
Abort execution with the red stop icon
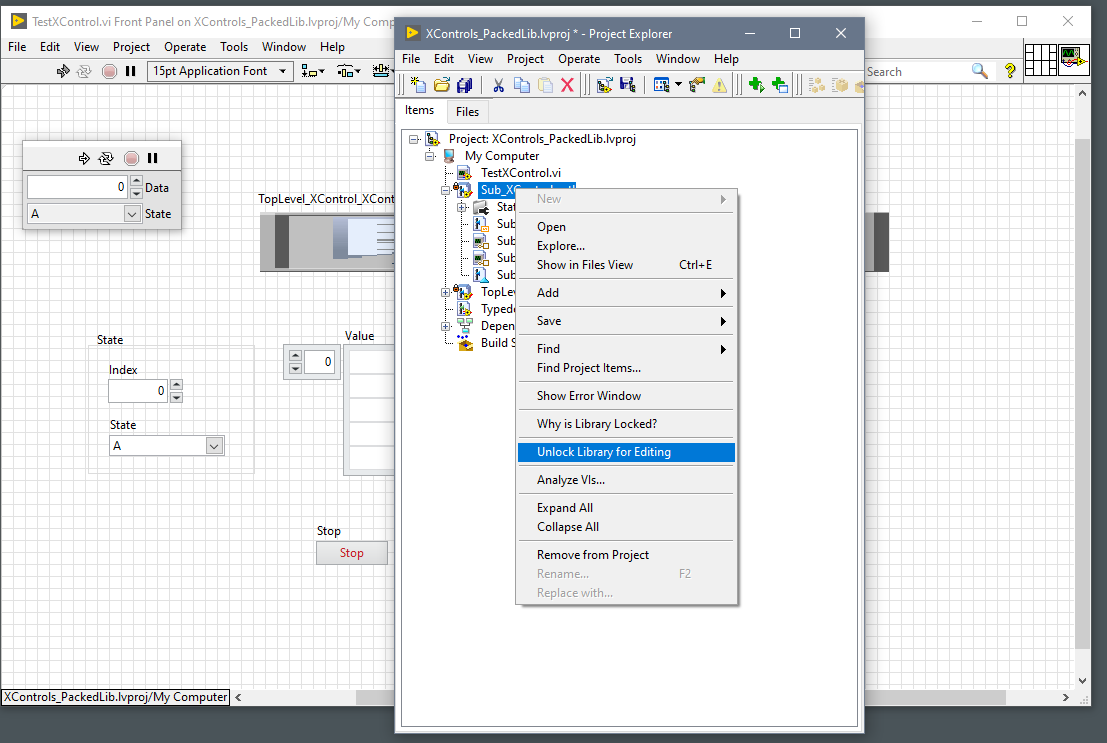[x=109, y=71]
